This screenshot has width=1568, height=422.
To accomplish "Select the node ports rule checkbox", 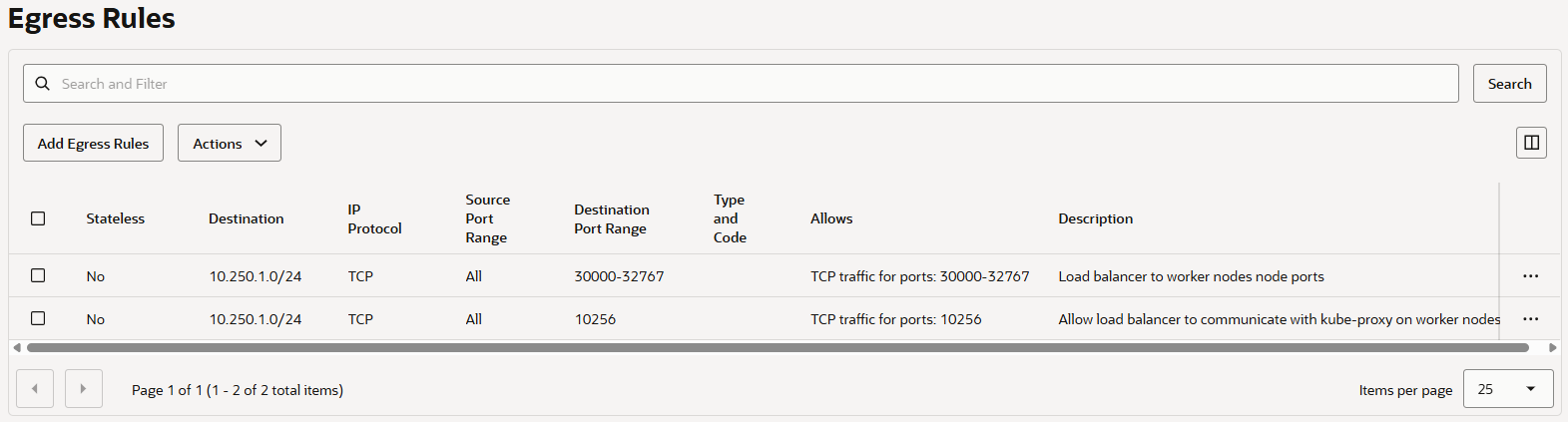I will [x=38, y=275].
